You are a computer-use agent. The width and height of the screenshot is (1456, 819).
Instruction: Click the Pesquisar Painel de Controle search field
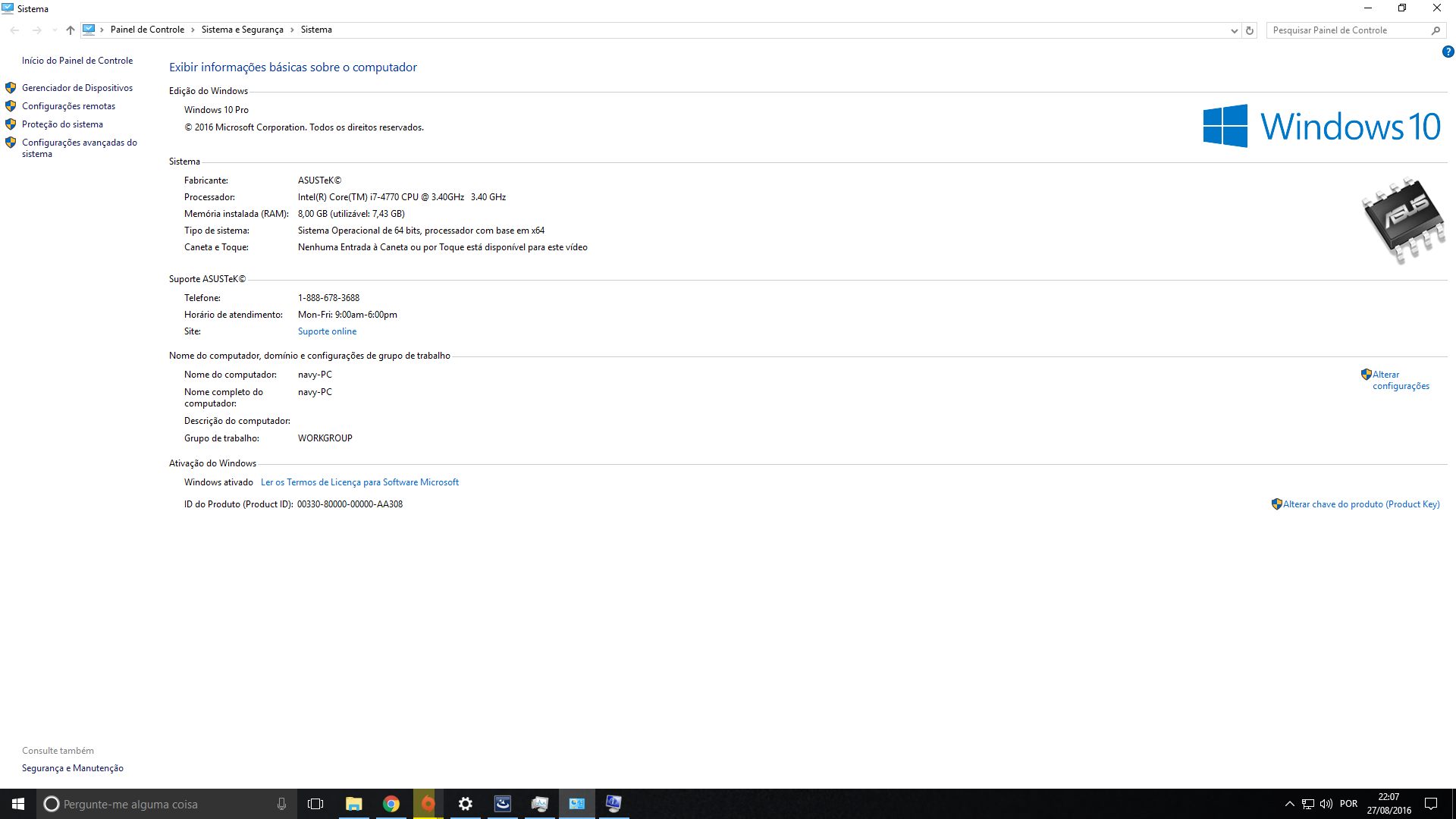tap(1348, 30)
